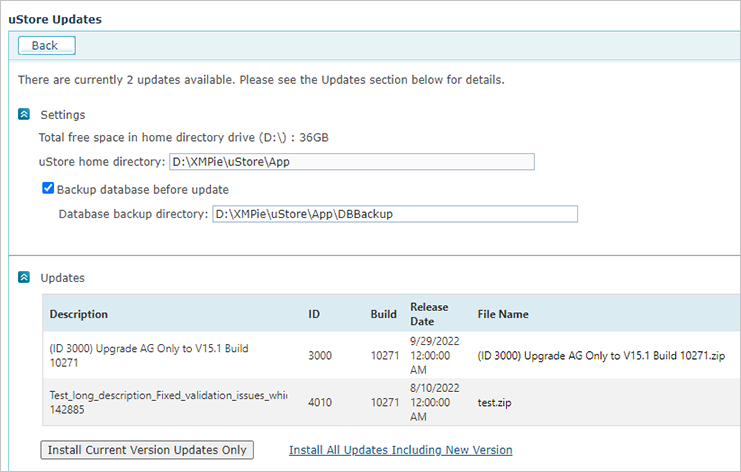Image resolution: width=741 pixels, height=472 pixels.
Task: Click the Description column header
Action: 78,314
